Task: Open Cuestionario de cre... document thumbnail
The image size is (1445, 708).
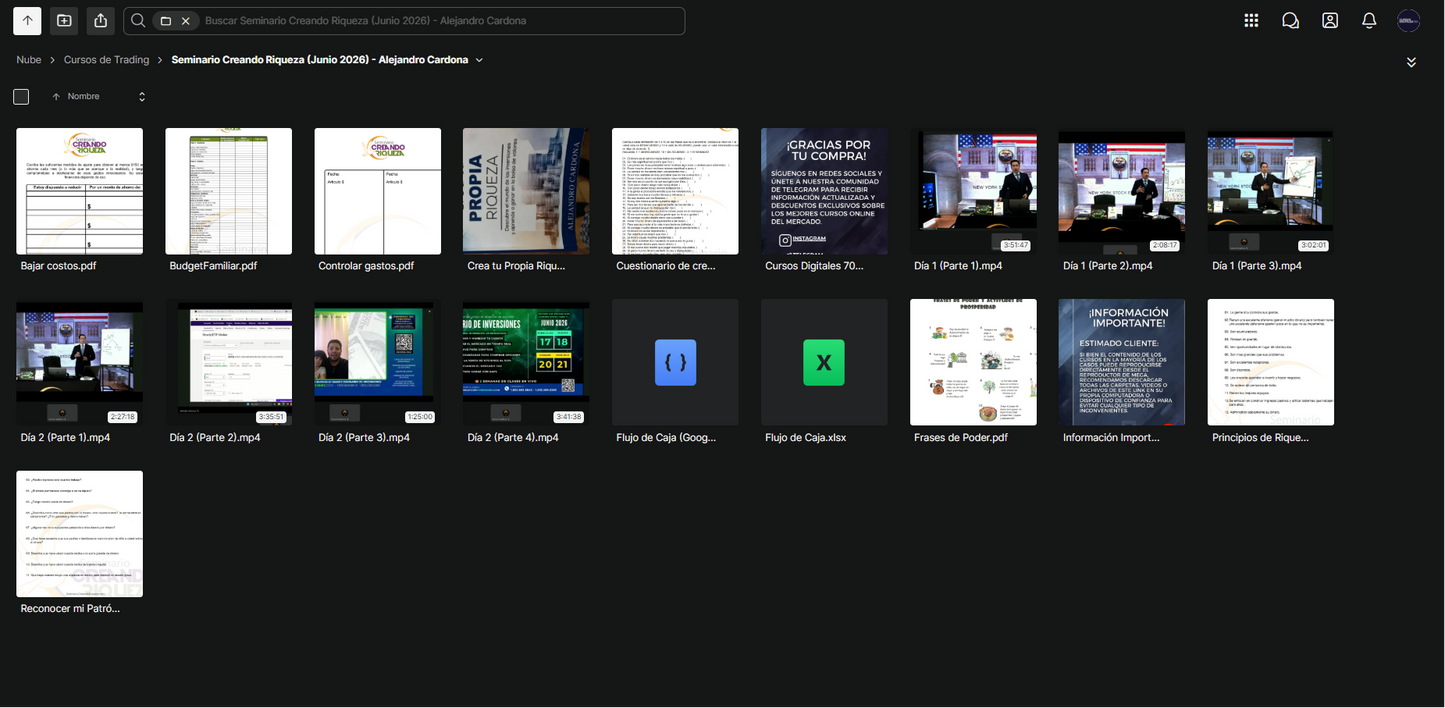Action: 675,191
